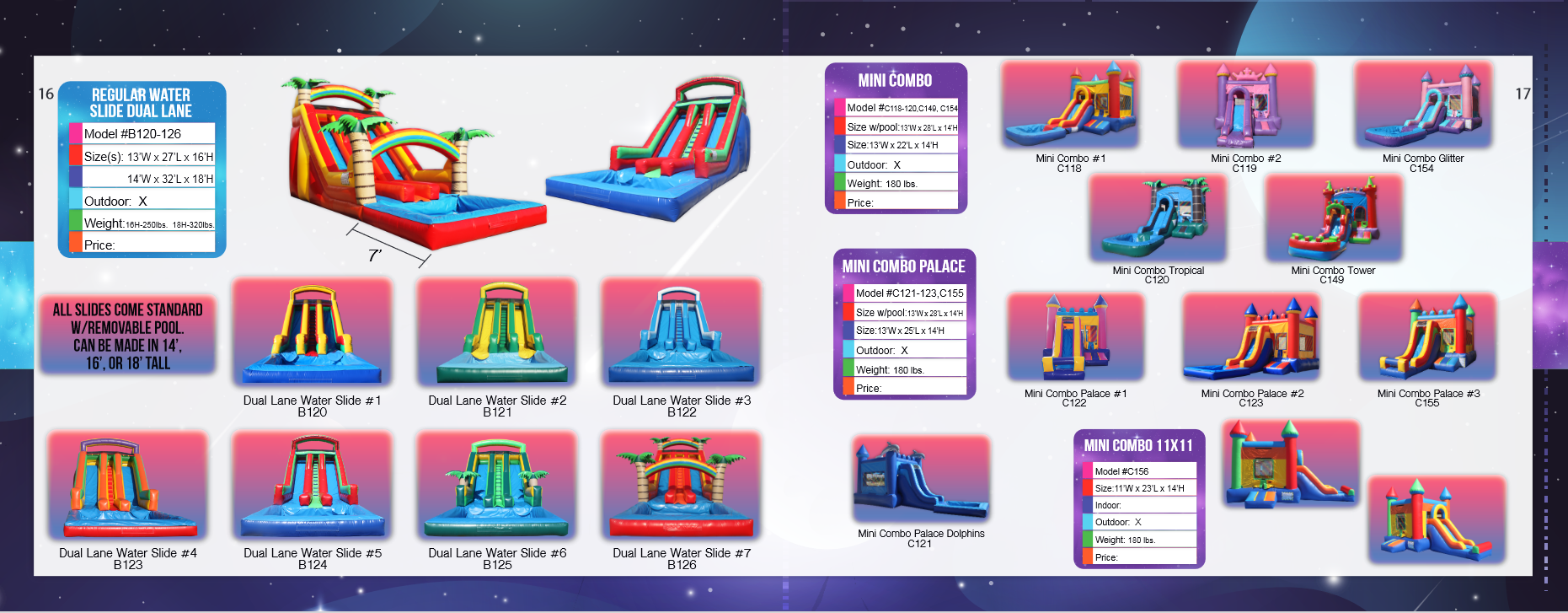Viewport: 1568px width, 613px height.
Task: Click the 'ALL SLIDES COME STANDARD' red banner
Action: click(127, 336)
